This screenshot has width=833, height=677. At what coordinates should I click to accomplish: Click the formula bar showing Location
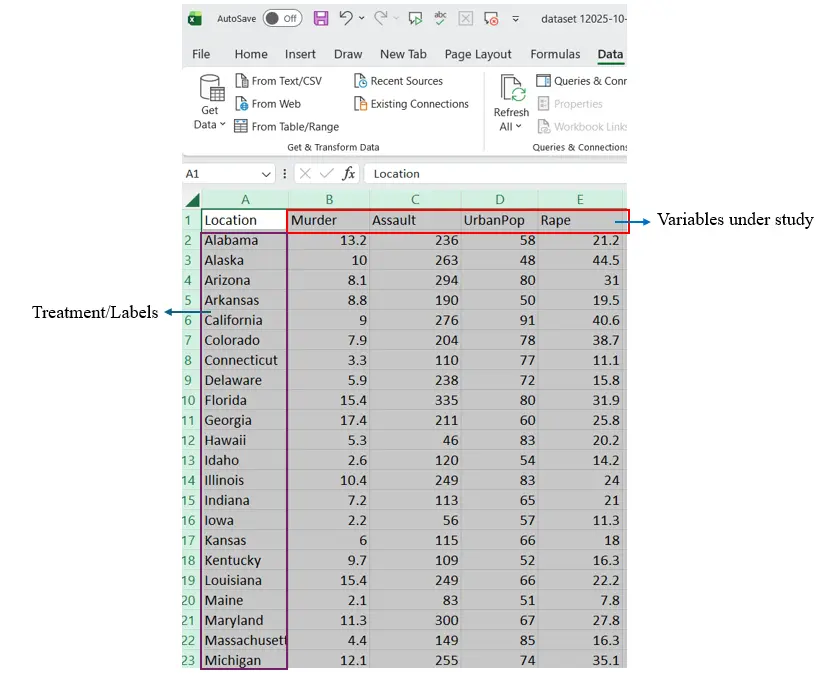(490, 174)
